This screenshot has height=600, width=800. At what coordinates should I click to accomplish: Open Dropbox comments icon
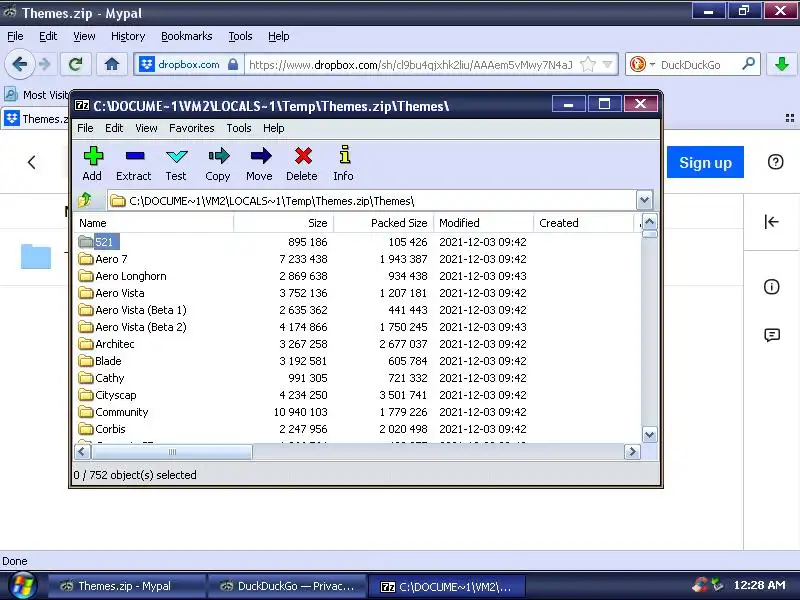coord(772,335)
